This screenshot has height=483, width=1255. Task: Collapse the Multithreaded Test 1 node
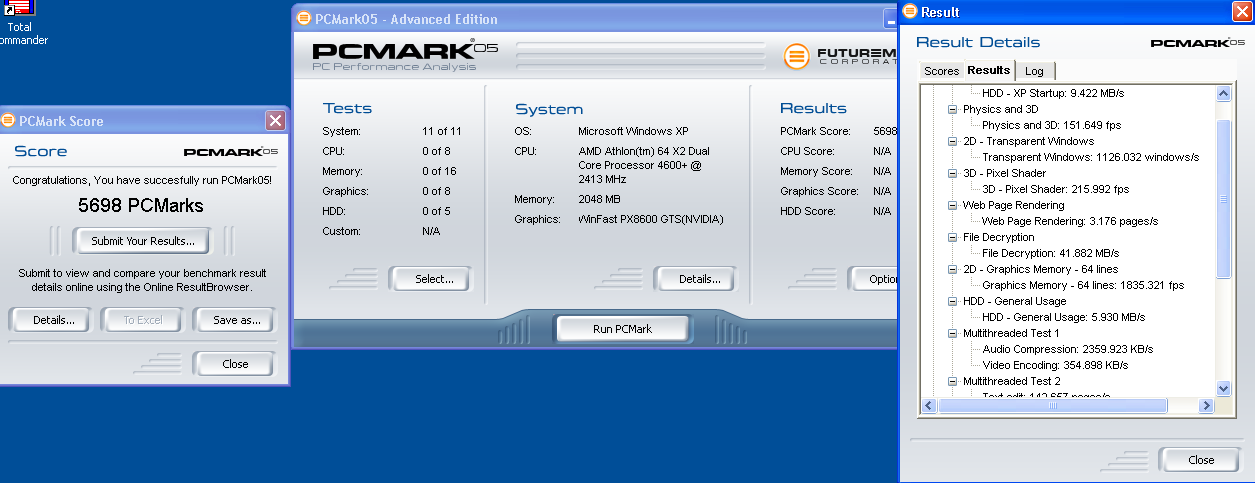click(x=953, y=333)
